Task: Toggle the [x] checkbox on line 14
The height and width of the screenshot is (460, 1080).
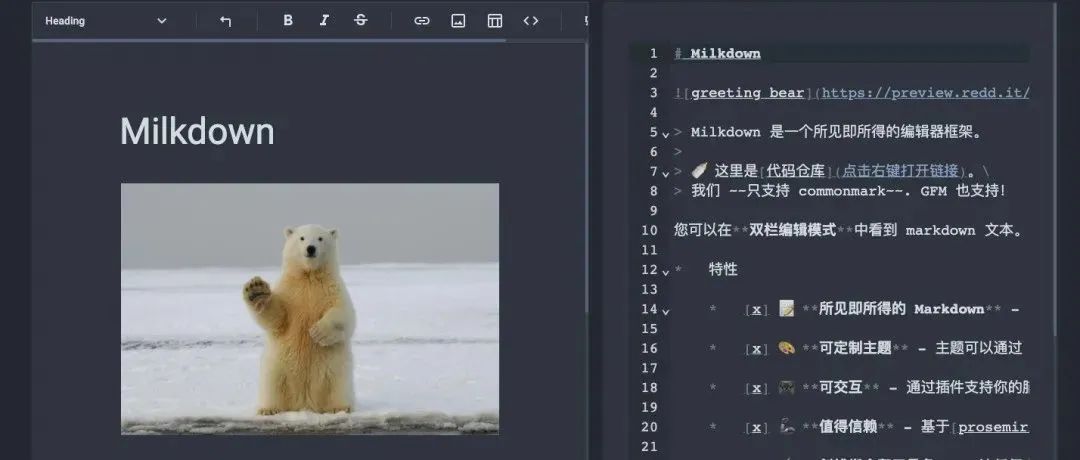Action: [x=756, y=309]
